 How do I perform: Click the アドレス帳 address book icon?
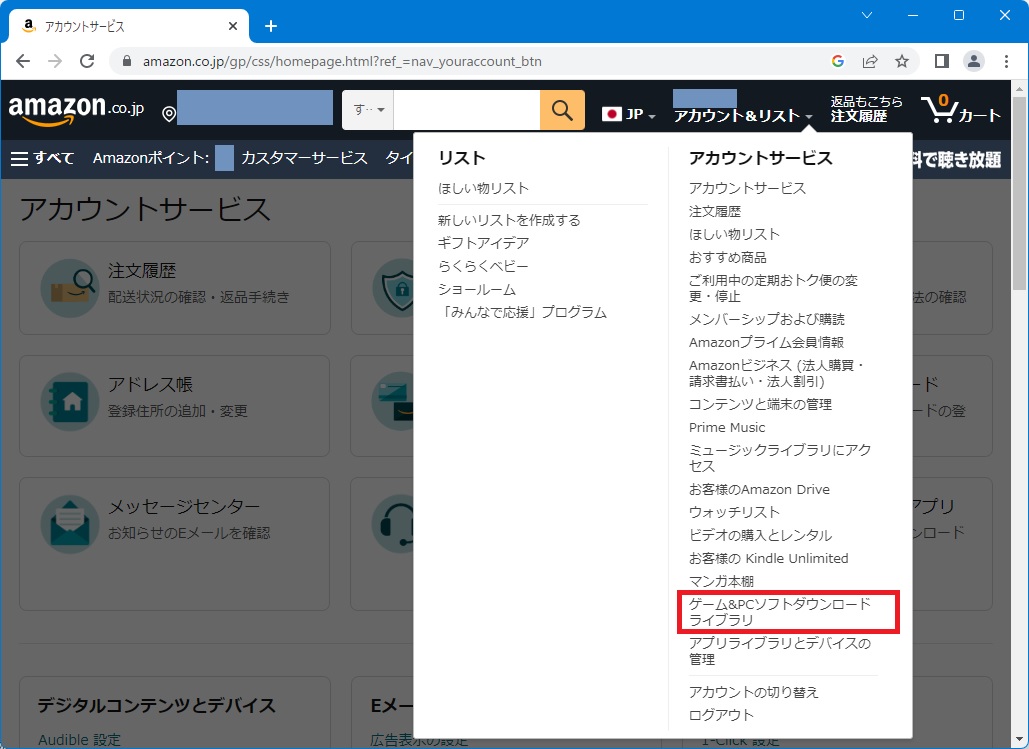70,402
